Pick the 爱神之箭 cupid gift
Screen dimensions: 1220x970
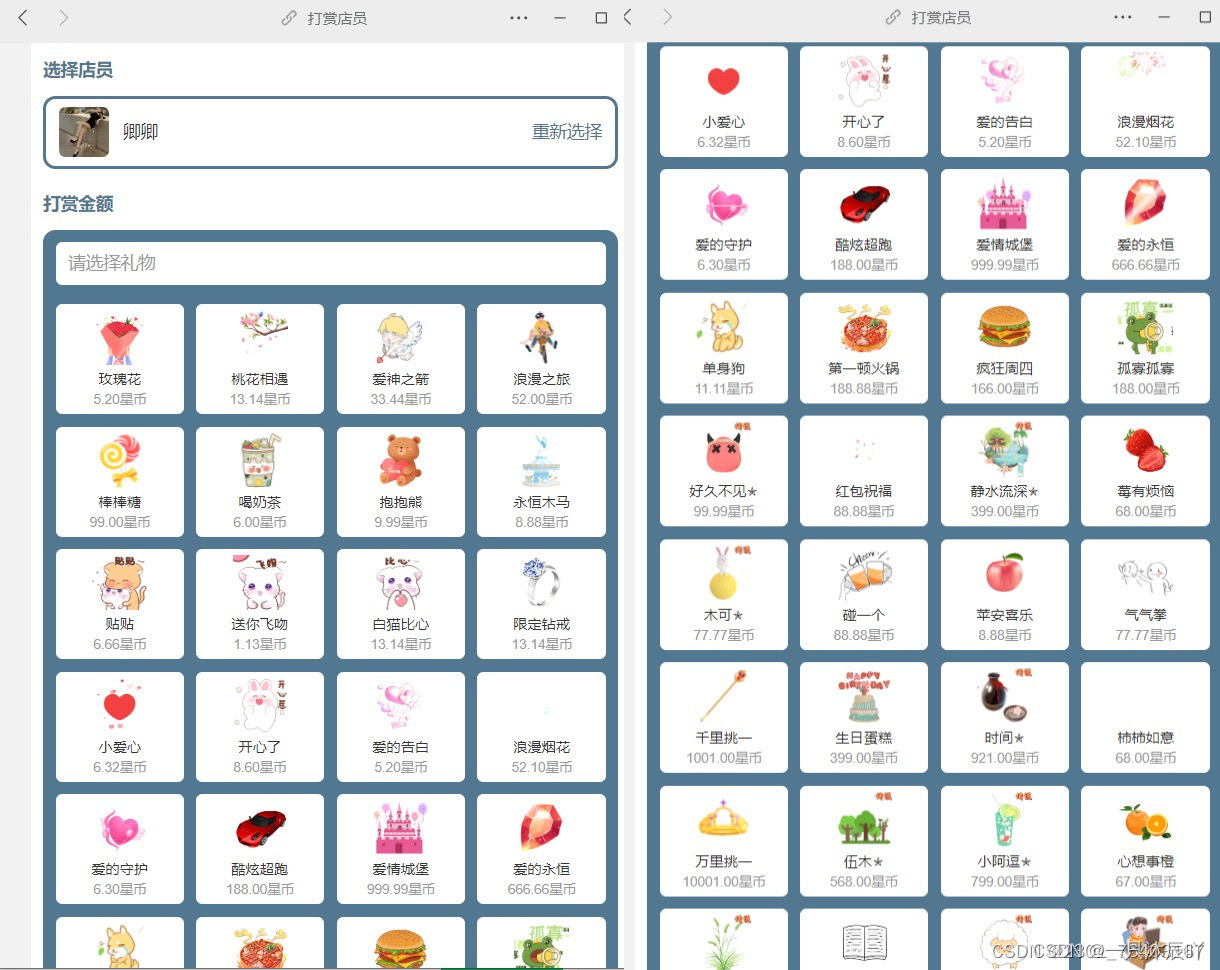click(x=401, y=359)
